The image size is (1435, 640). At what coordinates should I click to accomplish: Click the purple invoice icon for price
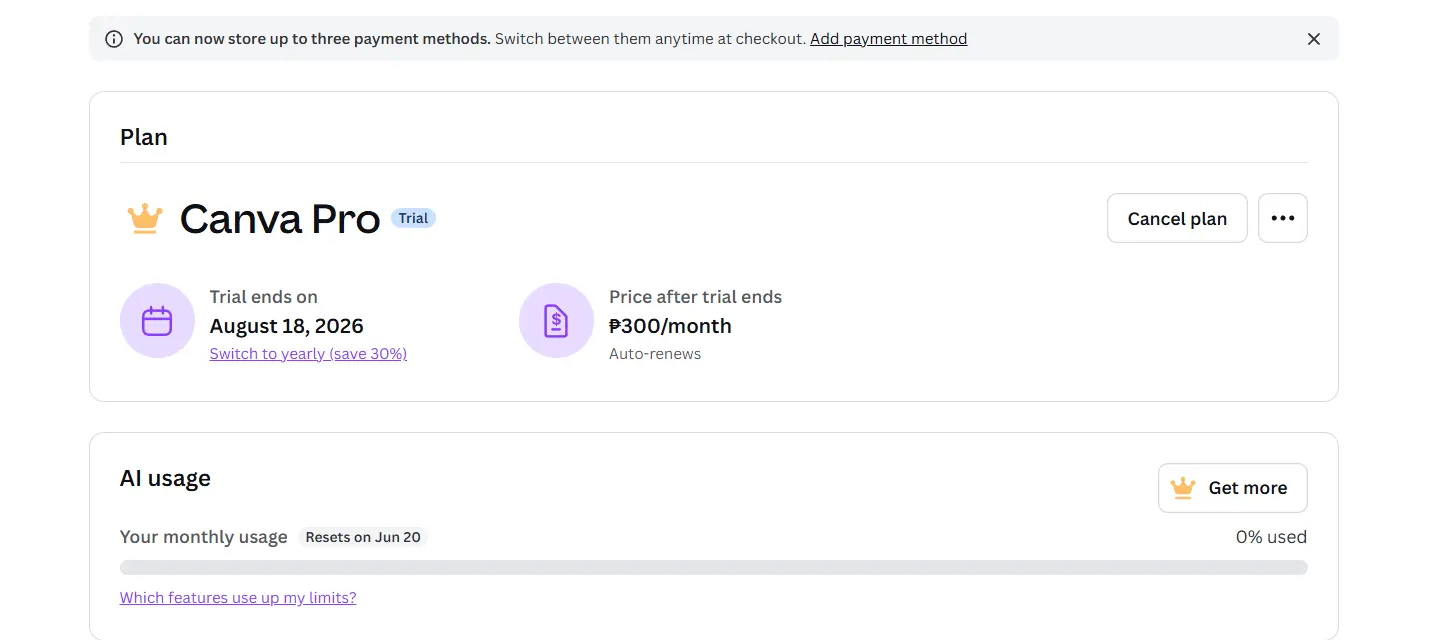coord(556,321)
